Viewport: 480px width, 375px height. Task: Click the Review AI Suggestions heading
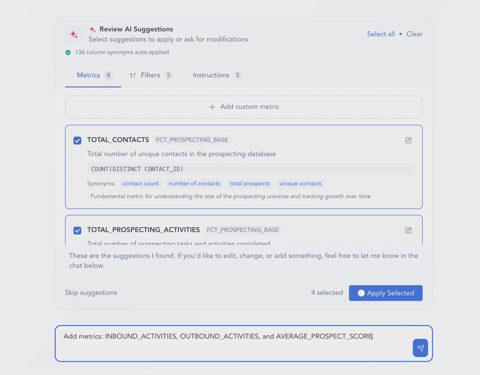click(136, 29)
